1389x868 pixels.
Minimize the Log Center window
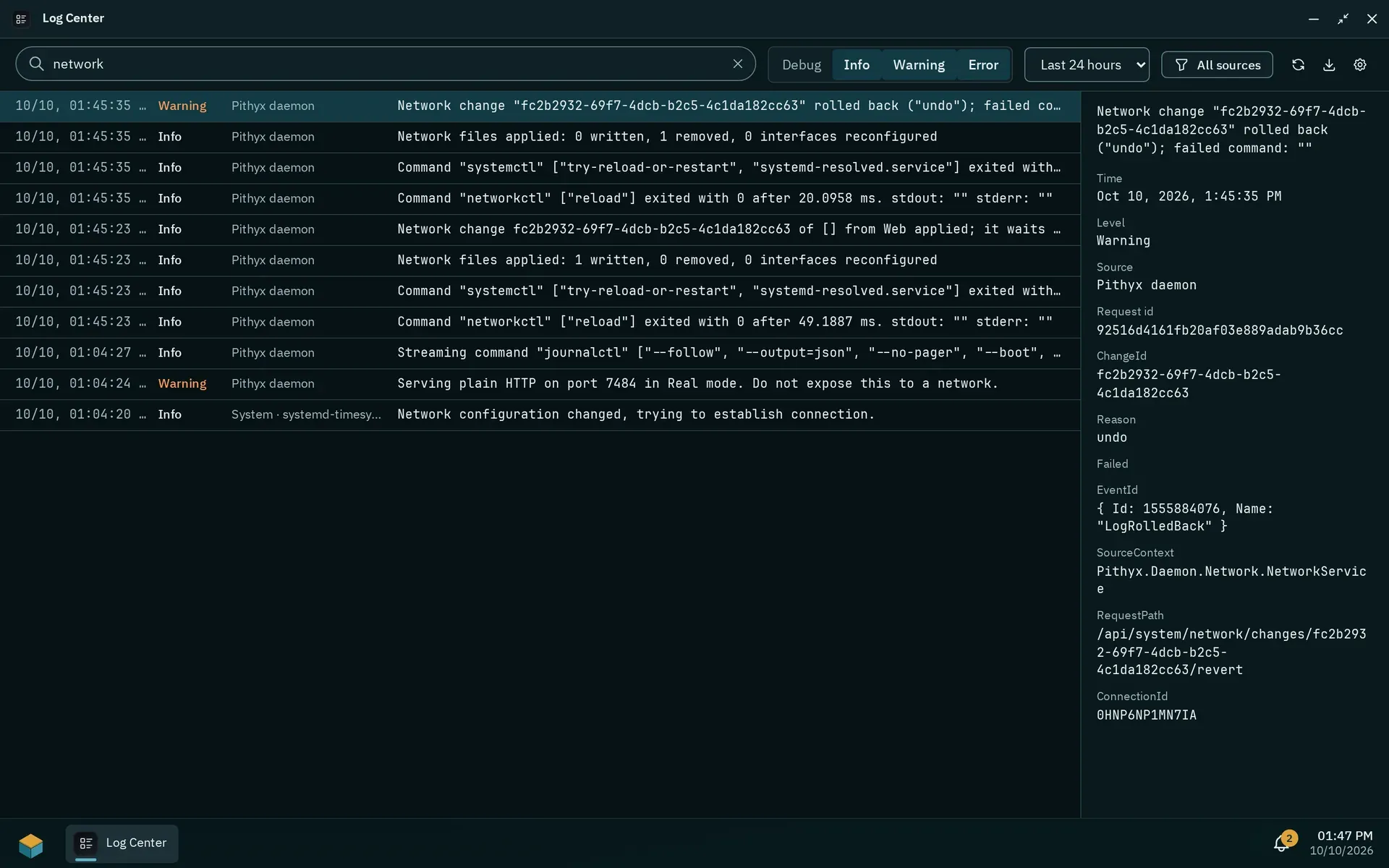(x=1314, y=19)
